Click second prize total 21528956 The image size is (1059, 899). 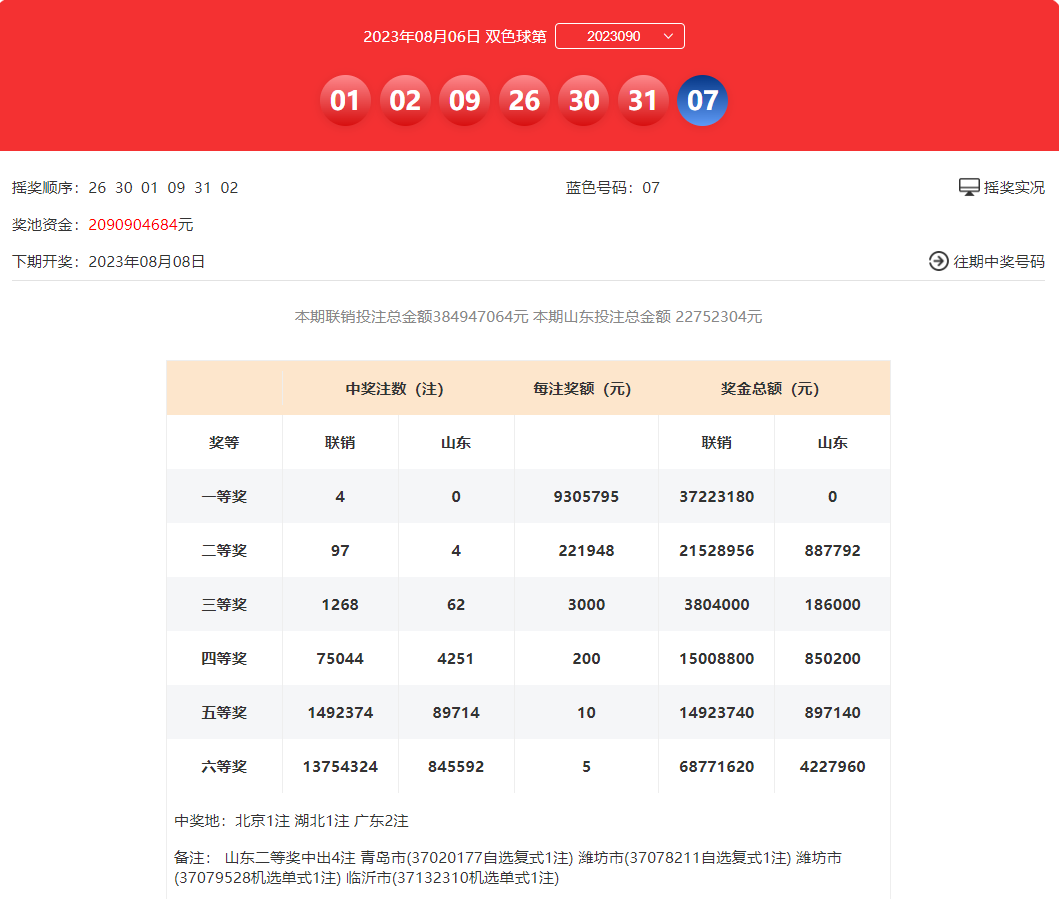point(717,550)
